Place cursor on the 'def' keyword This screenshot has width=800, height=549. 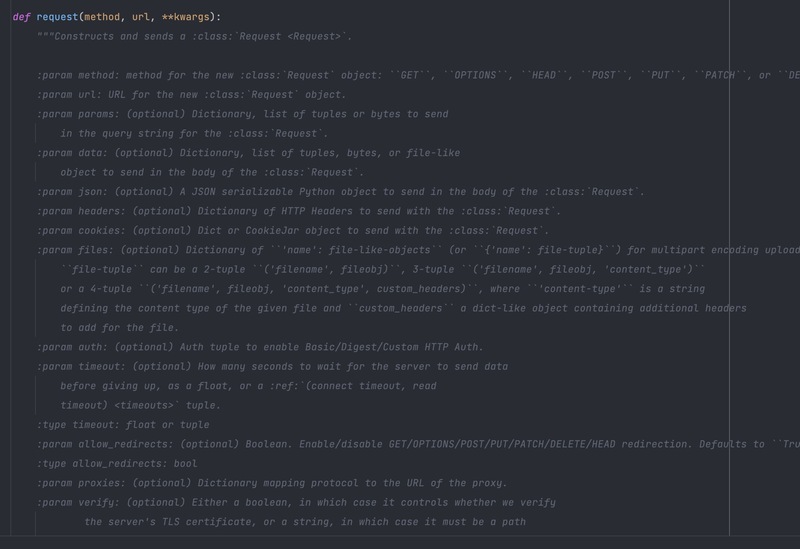click(21, 17)
